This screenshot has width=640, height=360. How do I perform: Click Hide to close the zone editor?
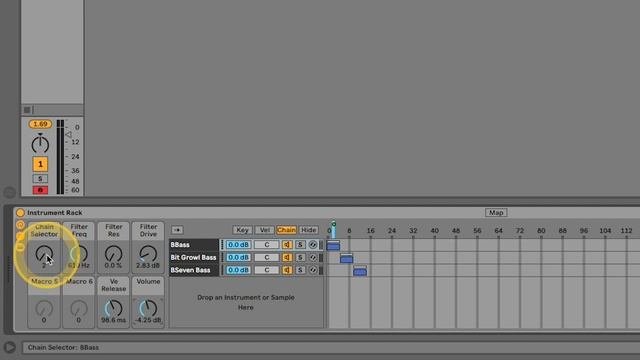(x=309, y=230)
